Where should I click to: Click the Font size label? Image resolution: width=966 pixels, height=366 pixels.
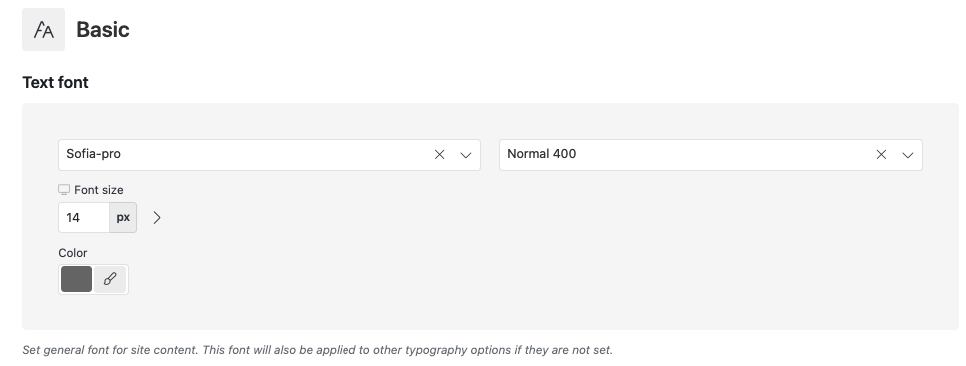point(99,190)
